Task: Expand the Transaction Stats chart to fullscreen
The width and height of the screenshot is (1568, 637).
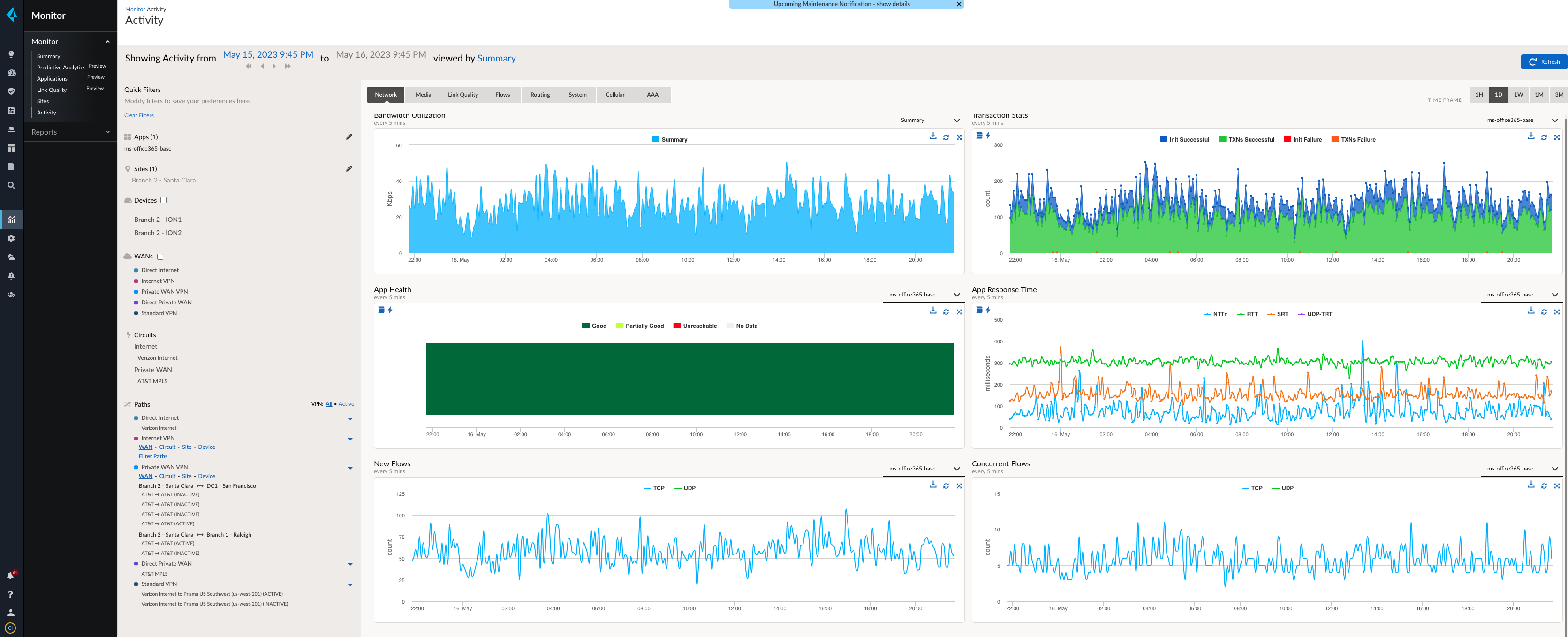Action: pos(1556,137)
